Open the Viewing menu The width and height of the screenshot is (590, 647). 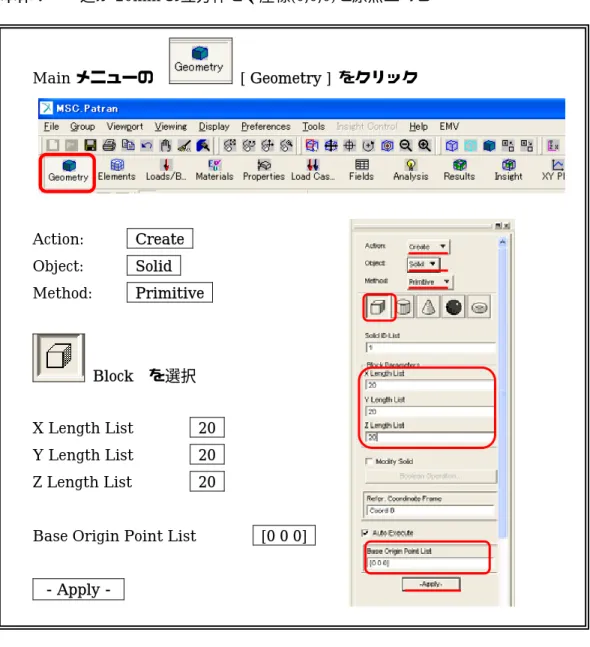pyautogui.click(x=171, y=126)
